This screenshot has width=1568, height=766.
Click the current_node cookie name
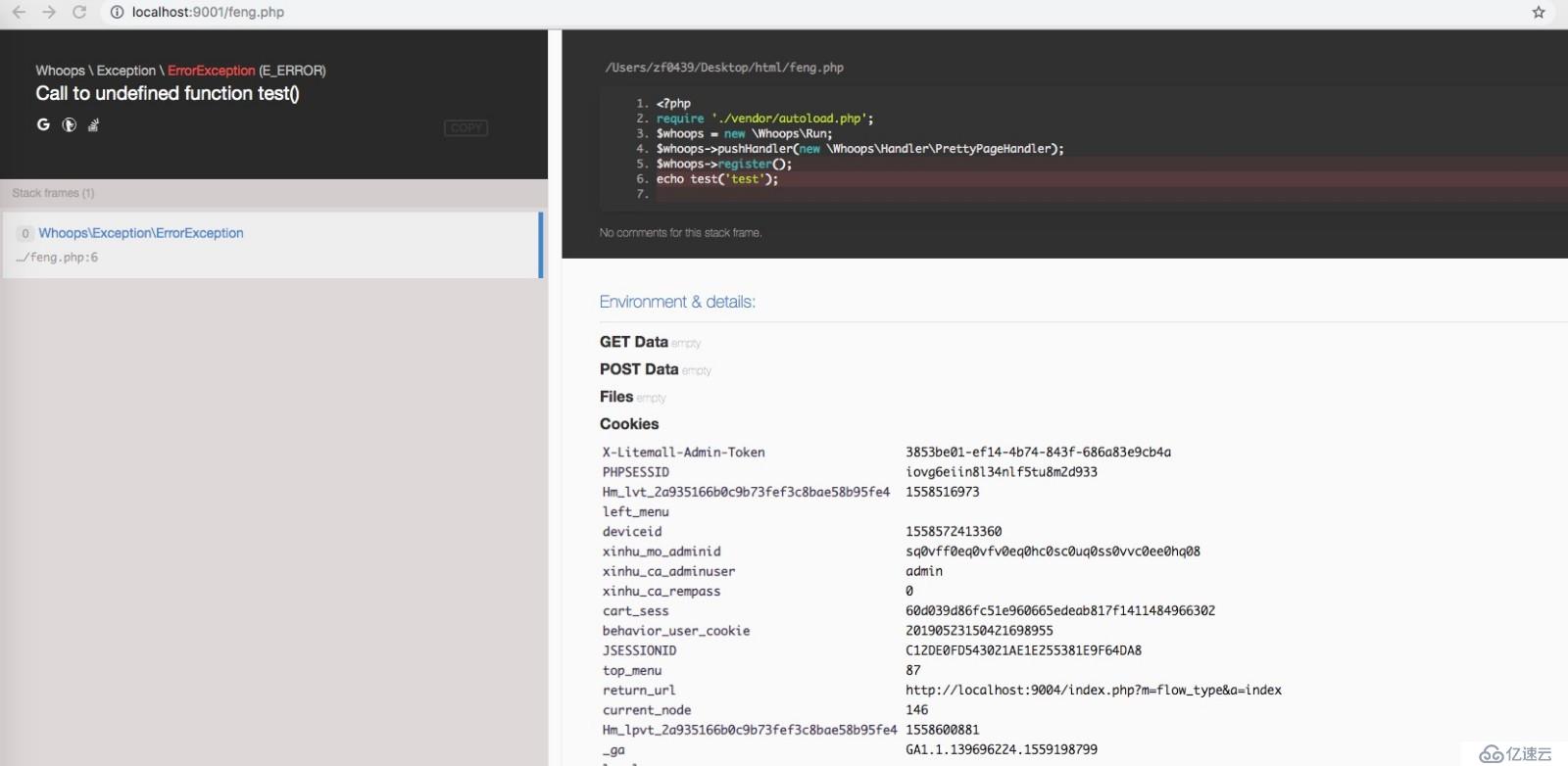pyautogui.click(x=647, y=710)
